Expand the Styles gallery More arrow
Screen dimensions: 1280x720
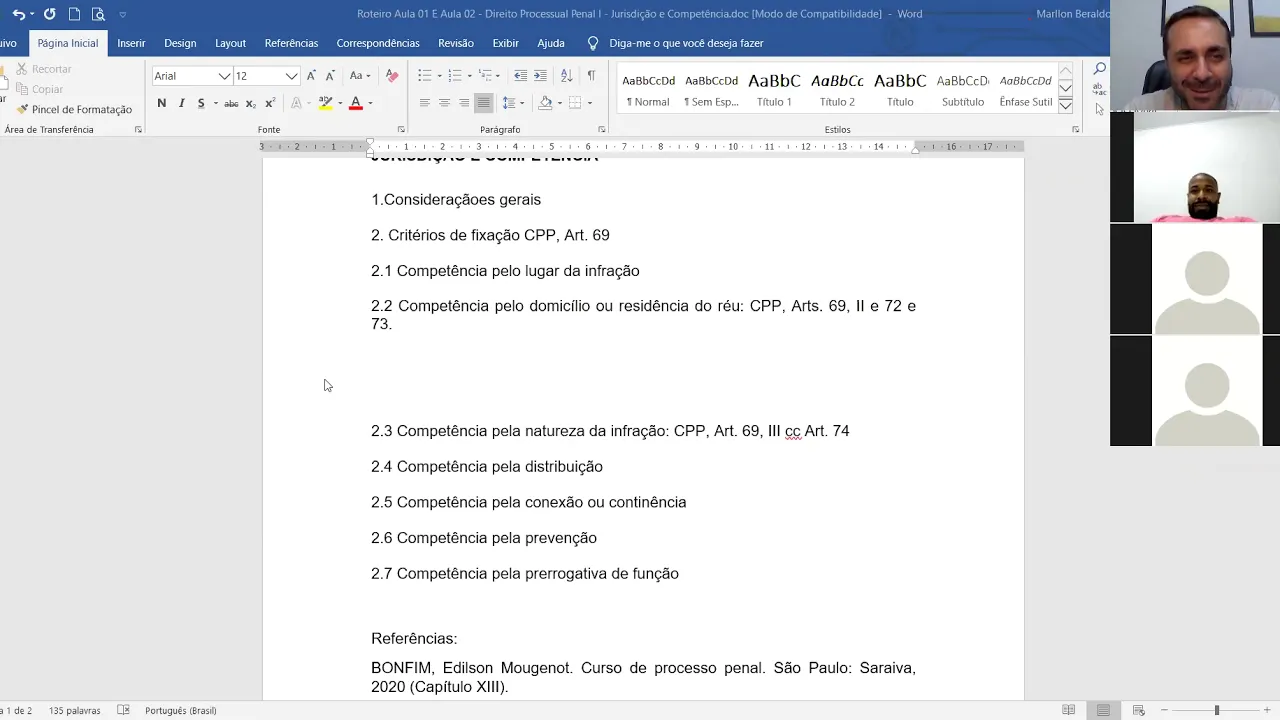(x=1066, y=105)
